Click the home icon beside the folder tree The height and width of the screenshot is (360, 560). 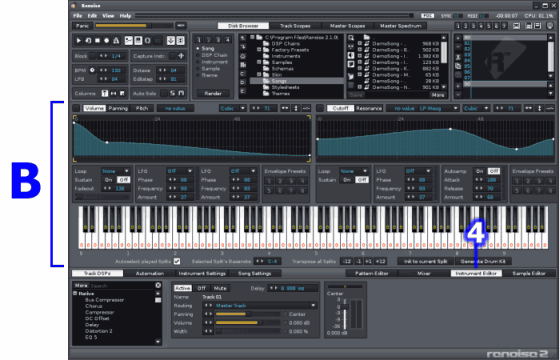[243, 56]
